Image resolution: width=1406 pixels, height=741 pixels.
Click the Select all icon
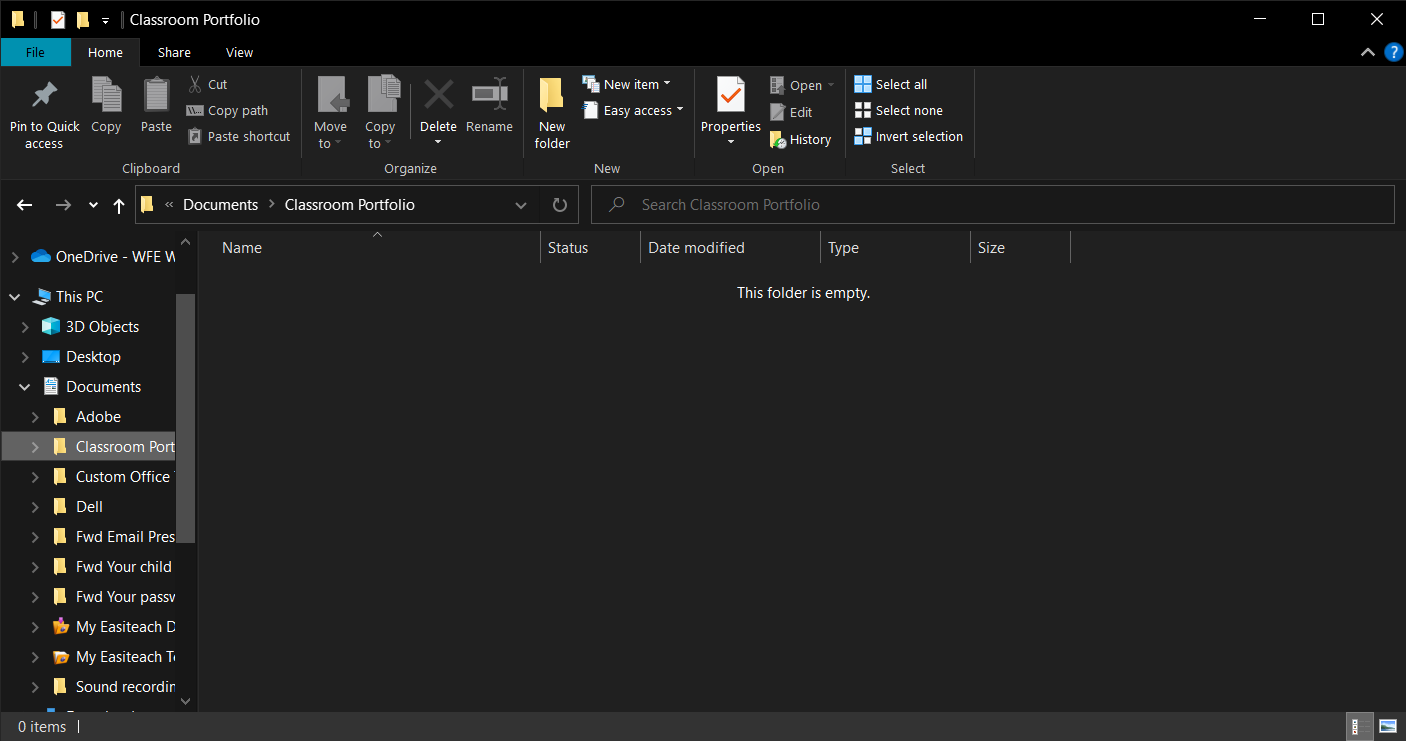coord(863,84)
